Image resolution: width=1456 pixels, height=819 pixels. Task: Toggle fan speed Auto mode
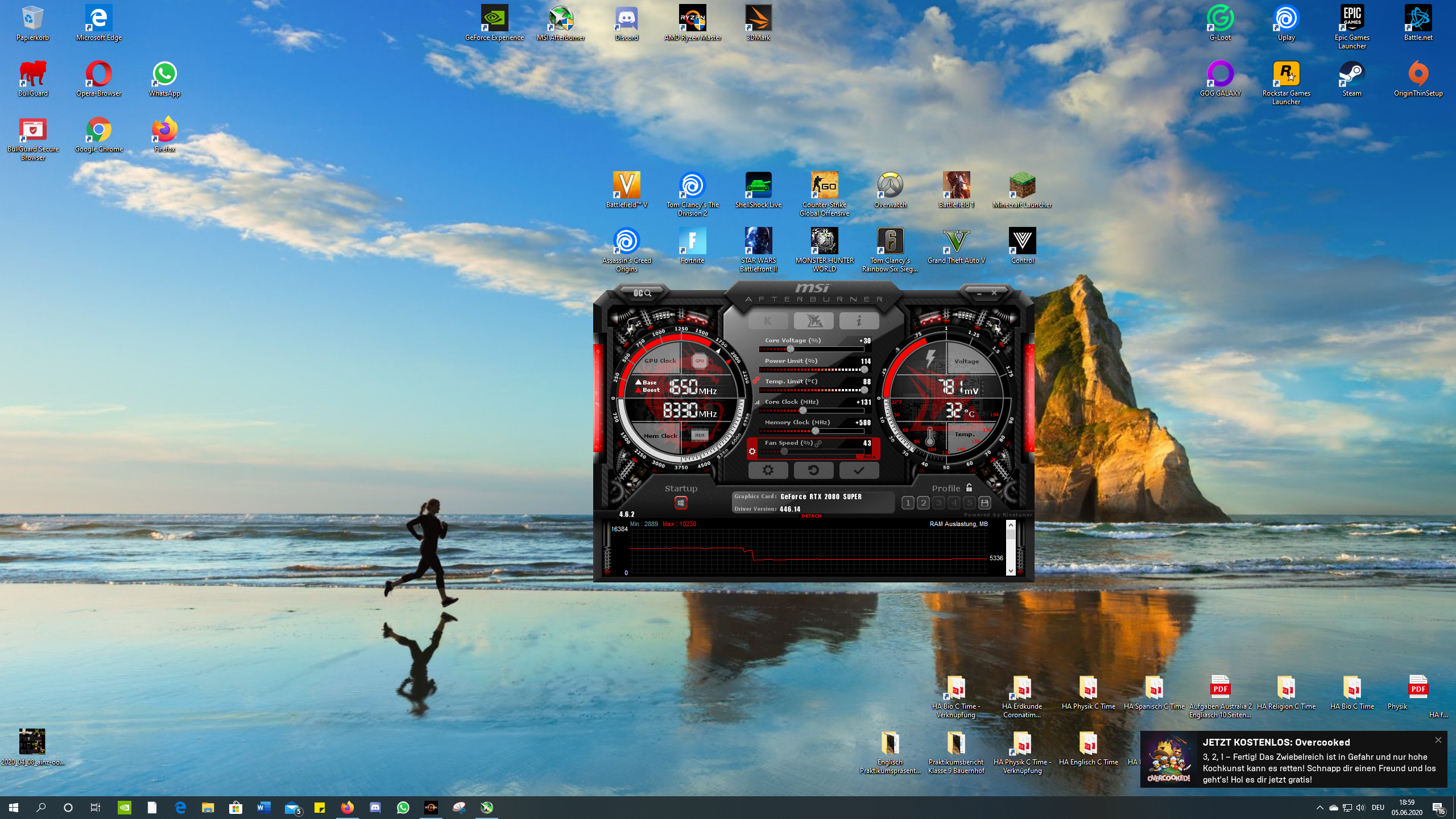(869, 457)
